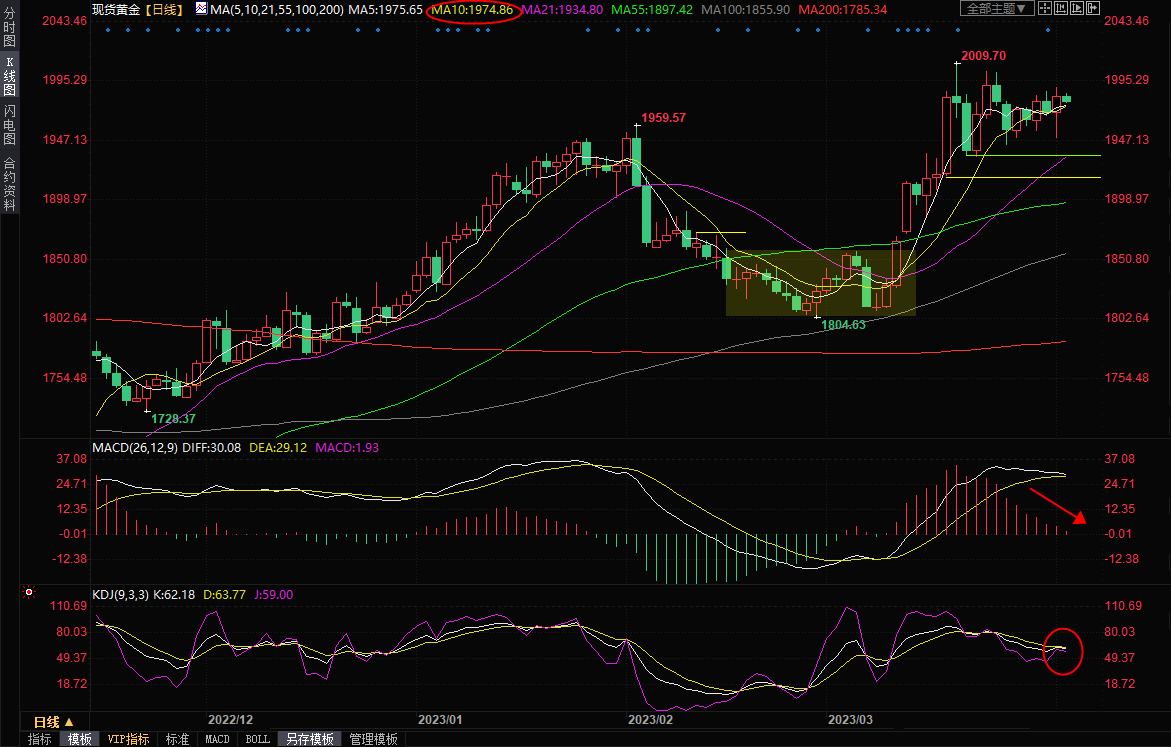The height and width of the screenshot is (747, 1171).
Task: Click the MA indicator chart icon
Action: pos(201,9)
